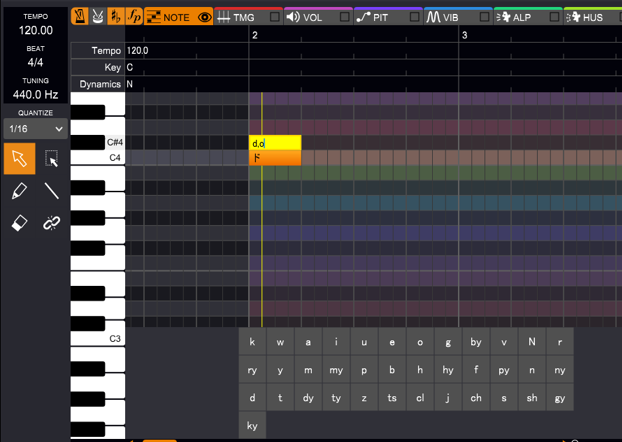Toggle the dynamics fp icon
Screen dimensions: 622x442
click(134, 17)
